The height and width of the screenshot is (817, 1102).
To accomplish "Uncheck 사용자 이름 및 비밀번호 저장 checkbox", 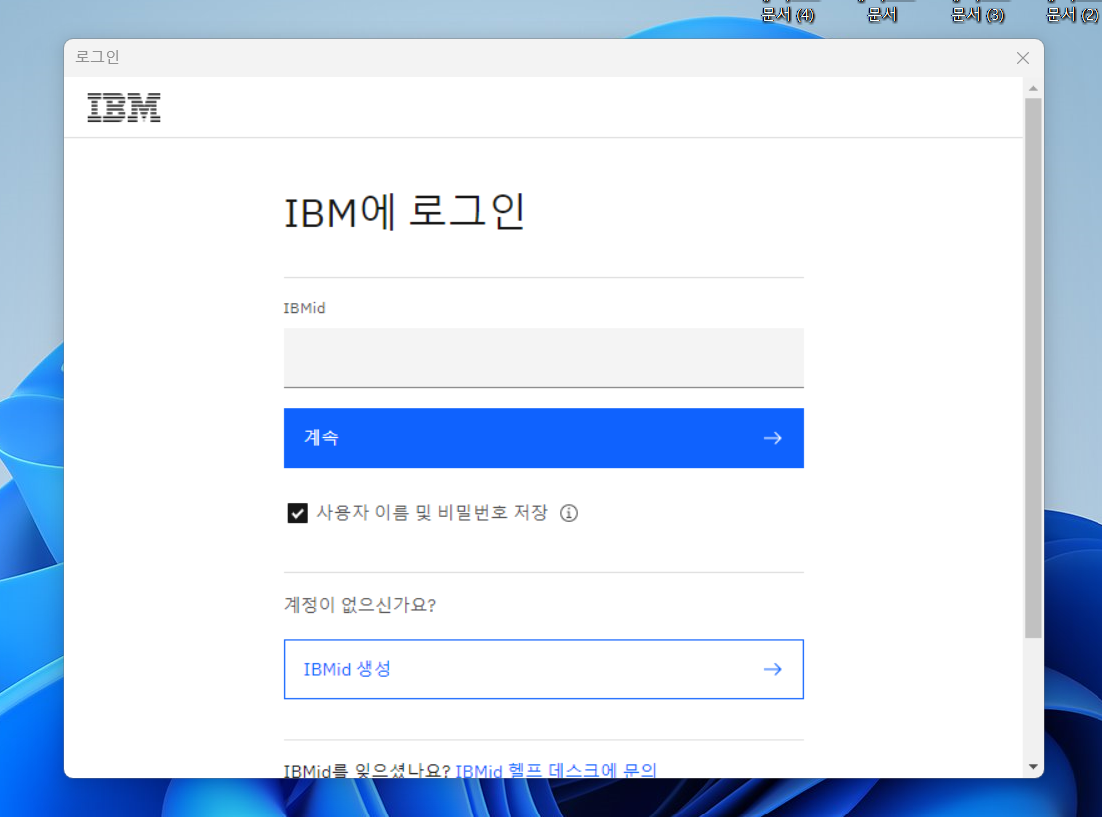I will point(297,513).
